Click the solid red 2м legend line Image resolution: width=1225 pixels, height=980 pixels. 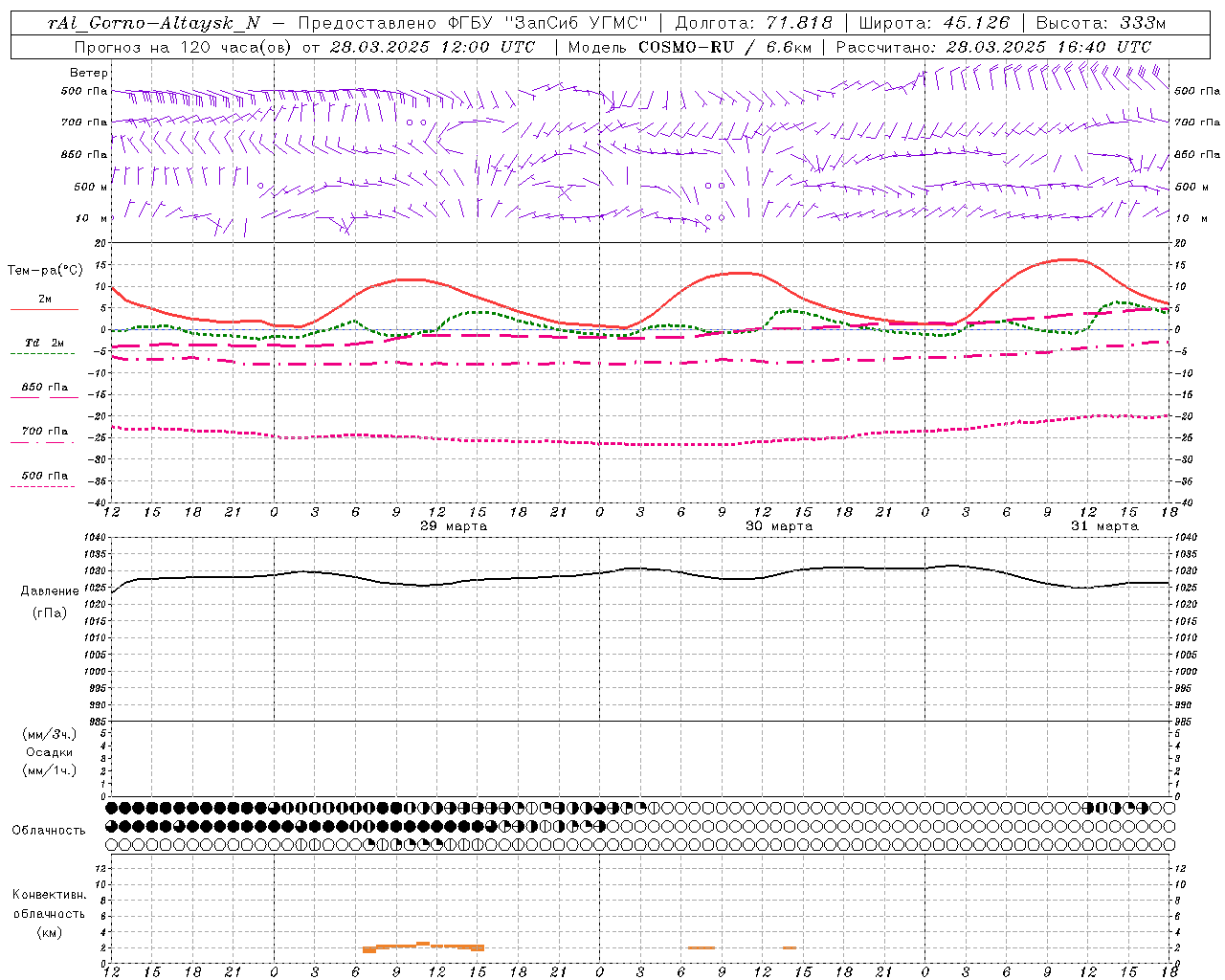pyautogui.click(x=44, y=309)
